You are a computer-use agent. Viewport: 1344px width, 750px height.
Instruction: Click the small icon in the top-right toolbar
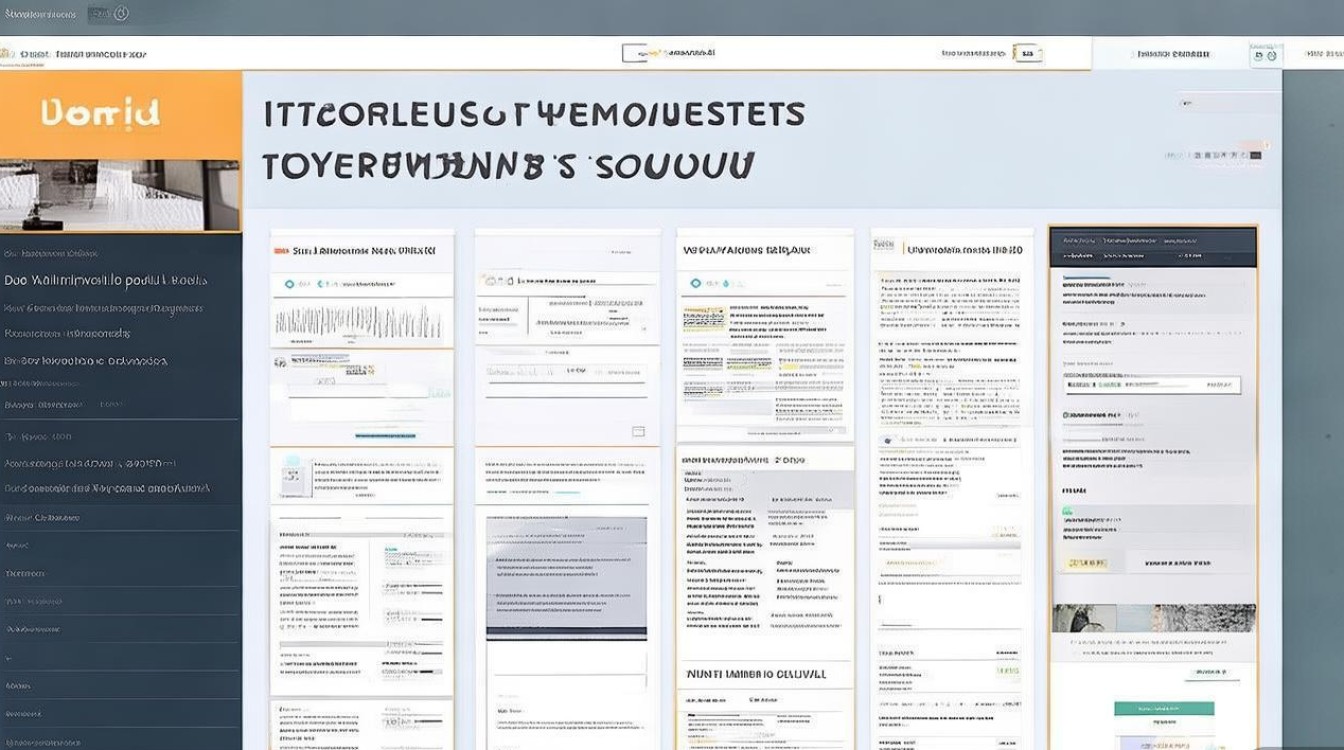(1265, 54)
